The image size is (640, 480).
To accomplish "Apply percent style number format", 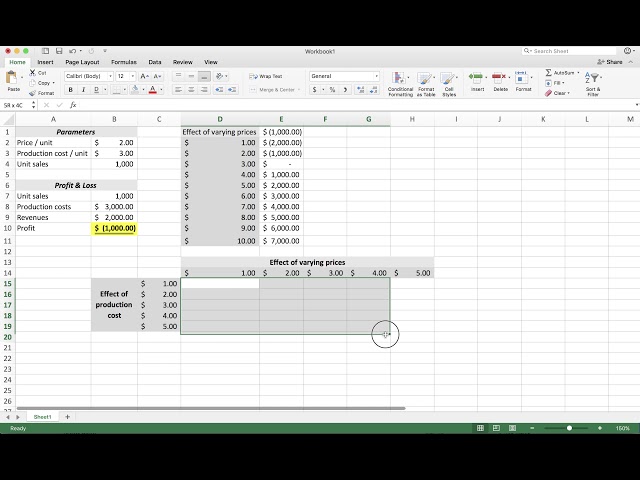I will (x=333, y=90).
